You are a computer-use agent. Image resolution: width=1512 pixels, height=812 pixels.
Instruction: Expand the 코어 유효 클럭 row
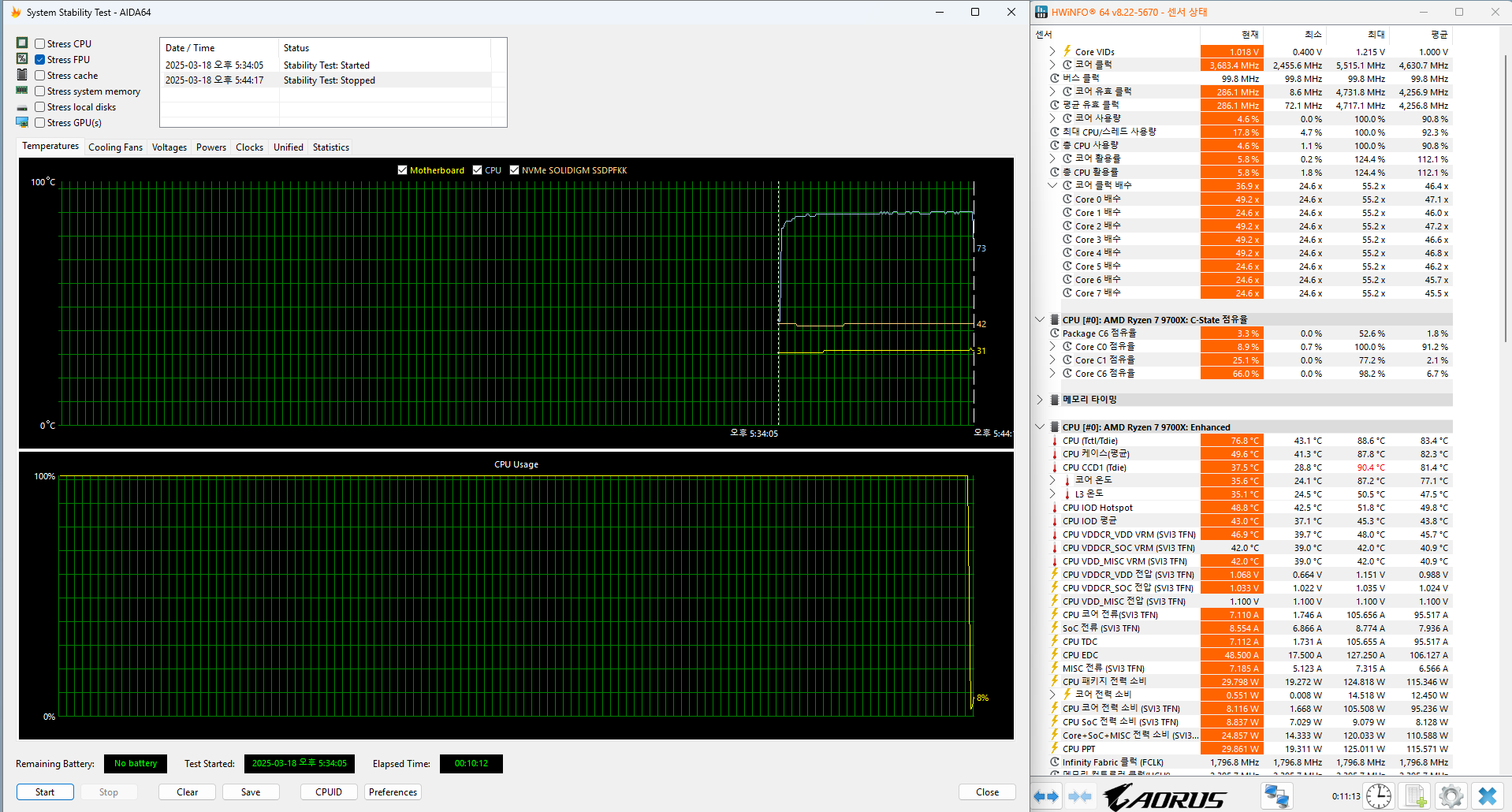[1052, 91]
